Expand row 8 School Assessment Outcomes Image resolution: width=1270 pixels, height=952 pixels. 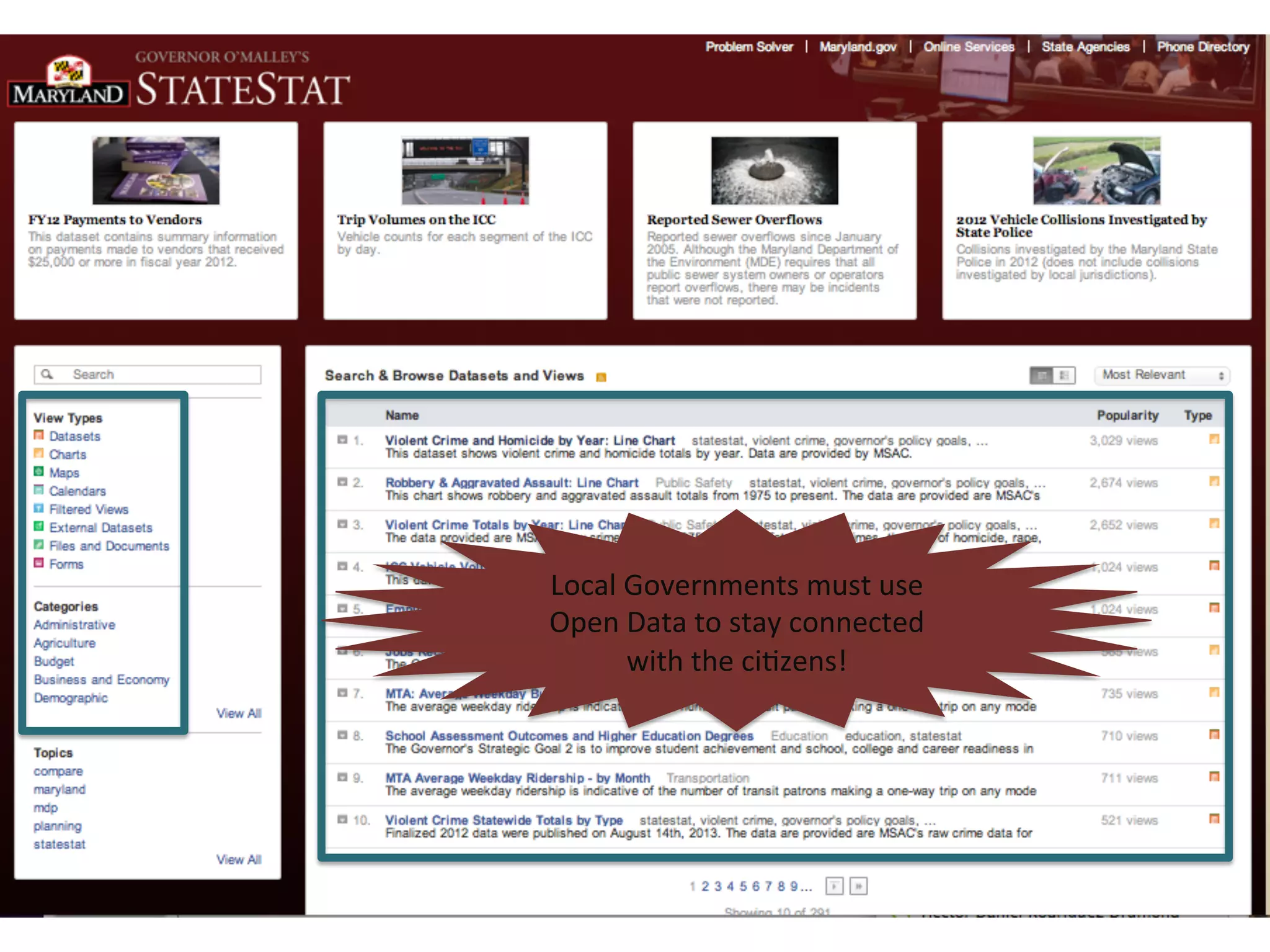coord(342,735)
